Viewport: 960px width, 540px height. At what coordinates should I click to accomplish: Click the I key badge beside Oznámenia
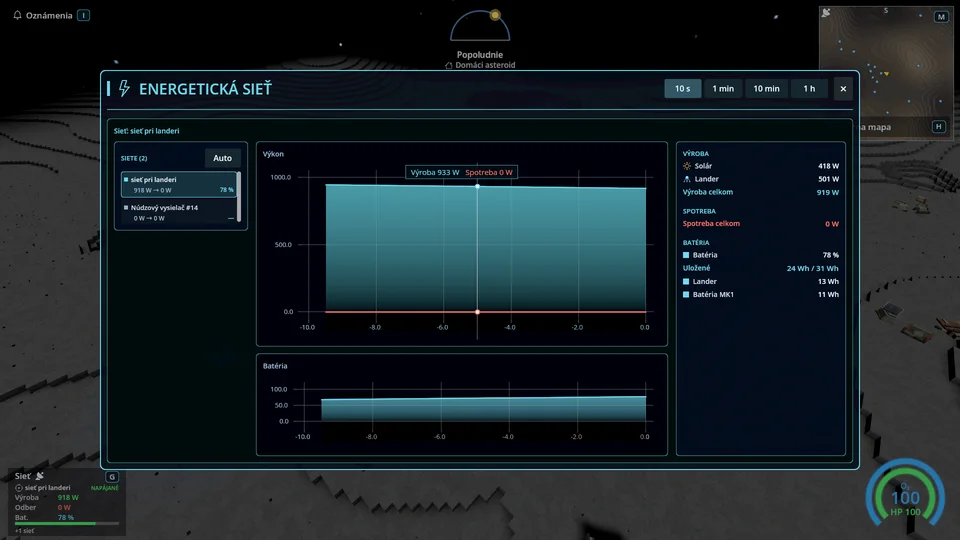tap(84, 15)
